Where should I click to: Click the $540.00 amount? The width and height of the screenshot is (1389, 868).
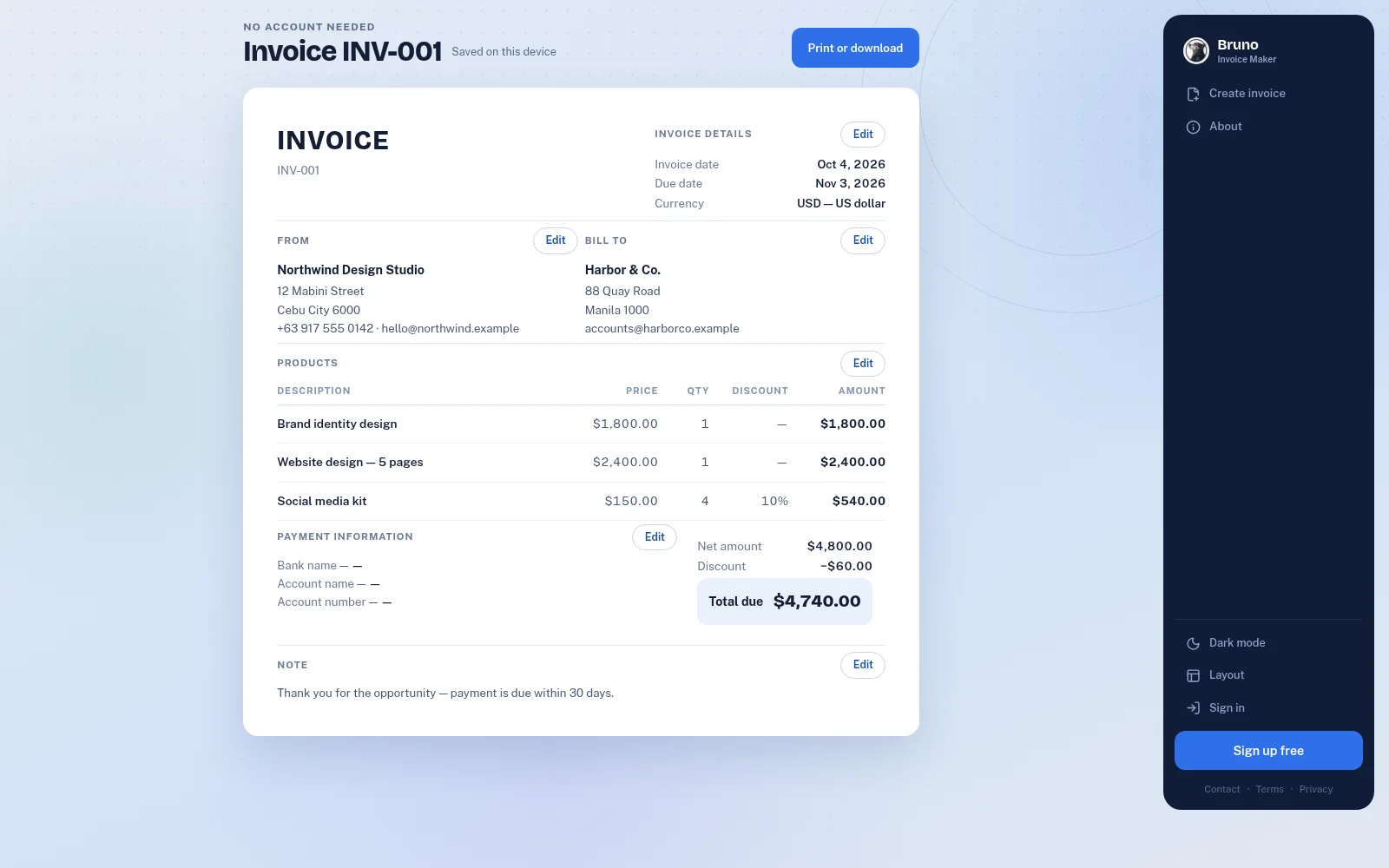click(x=859, y=502)
